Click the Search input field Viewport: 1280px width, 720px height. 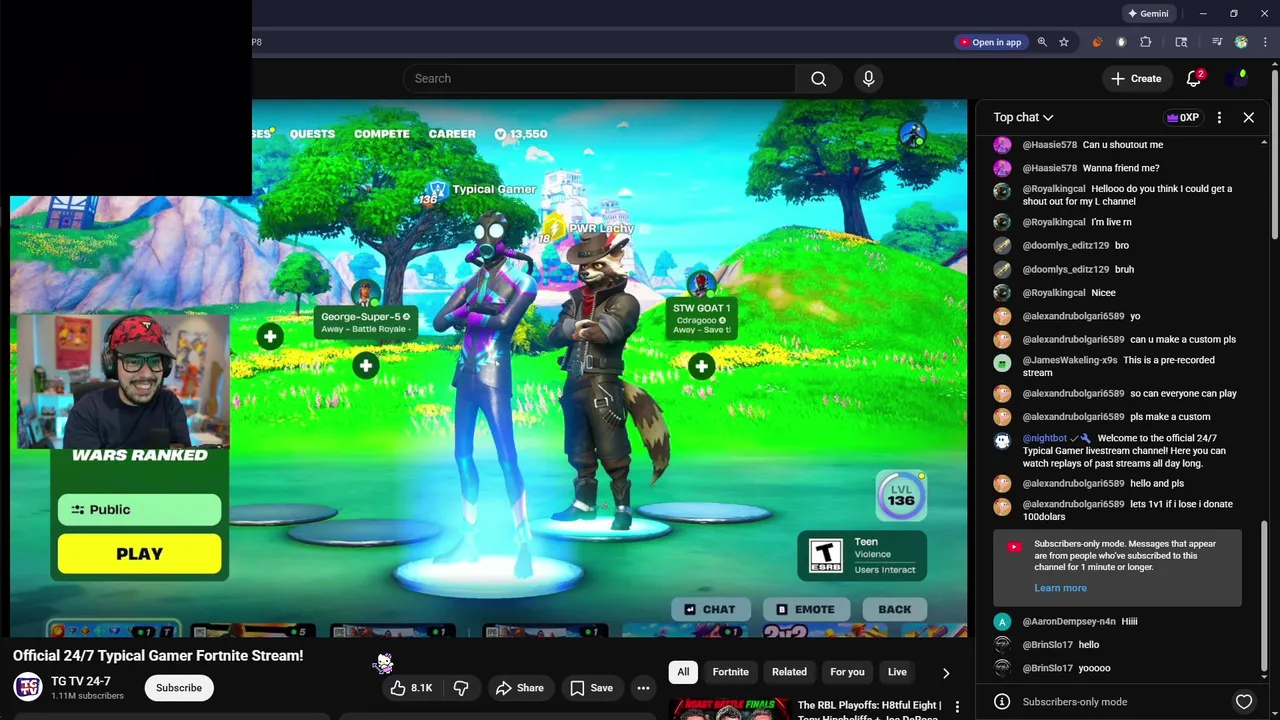click(599, 79)
